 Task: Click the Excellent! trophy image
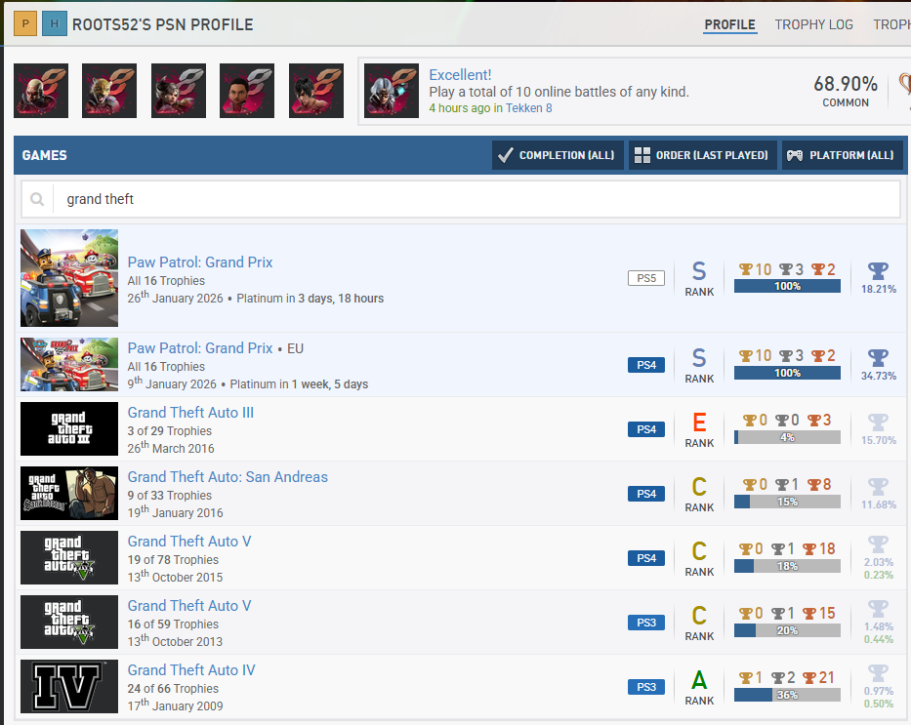(391, 91)
